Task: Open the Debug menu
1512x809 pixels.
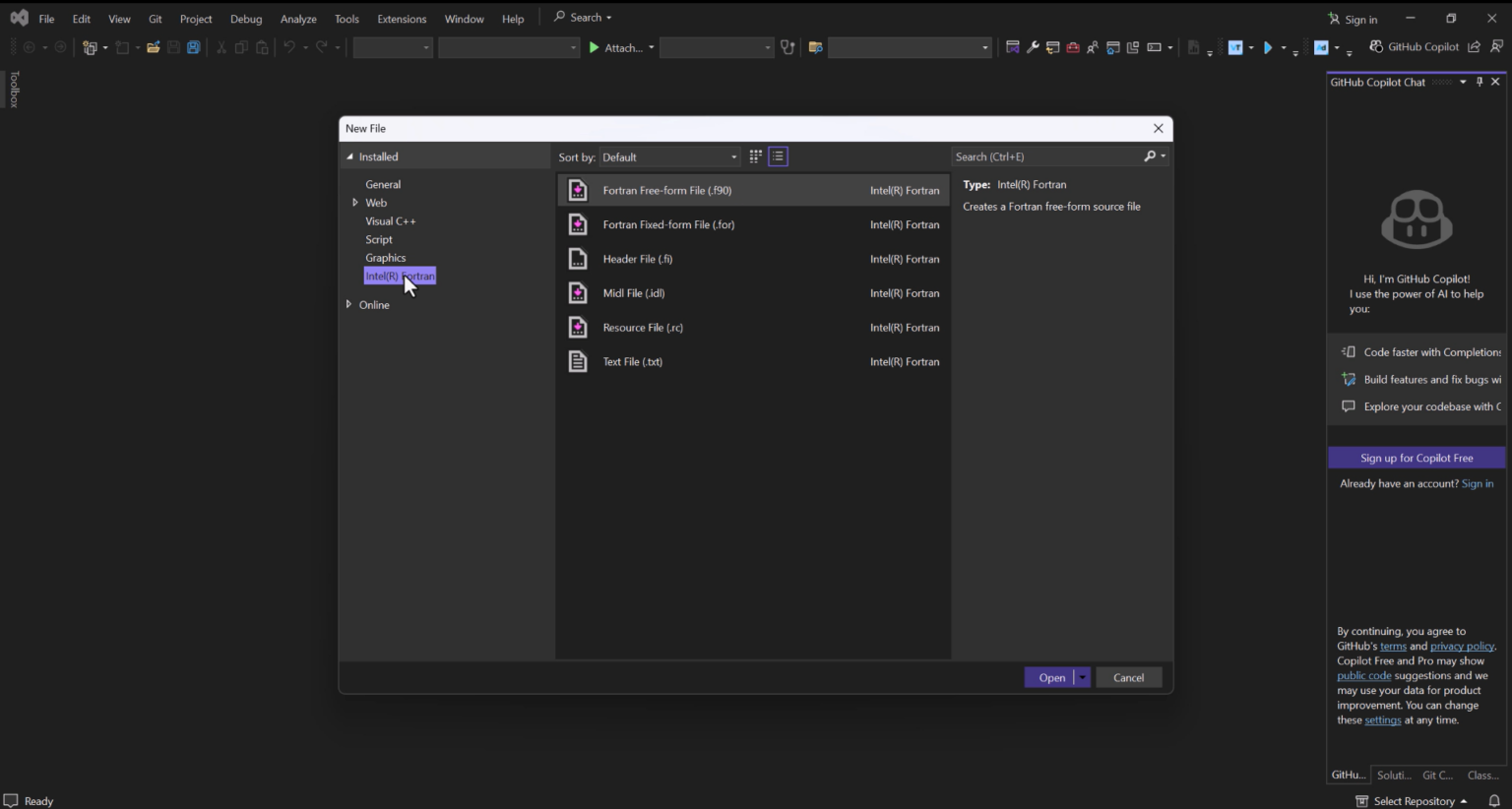Action: click(x=245, y=18)
